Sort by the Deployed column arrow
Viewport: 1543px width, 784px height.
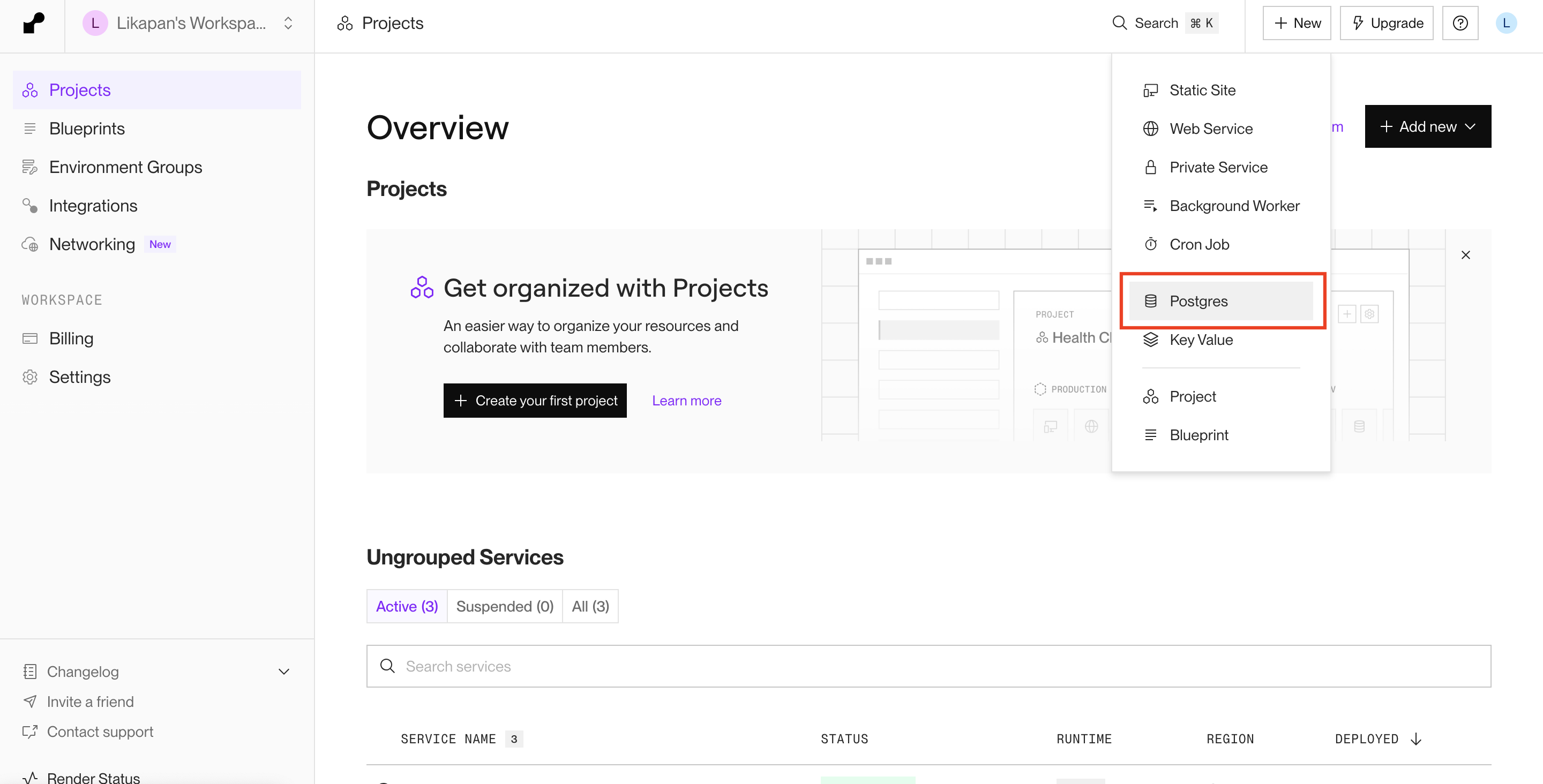point(1415,738)
